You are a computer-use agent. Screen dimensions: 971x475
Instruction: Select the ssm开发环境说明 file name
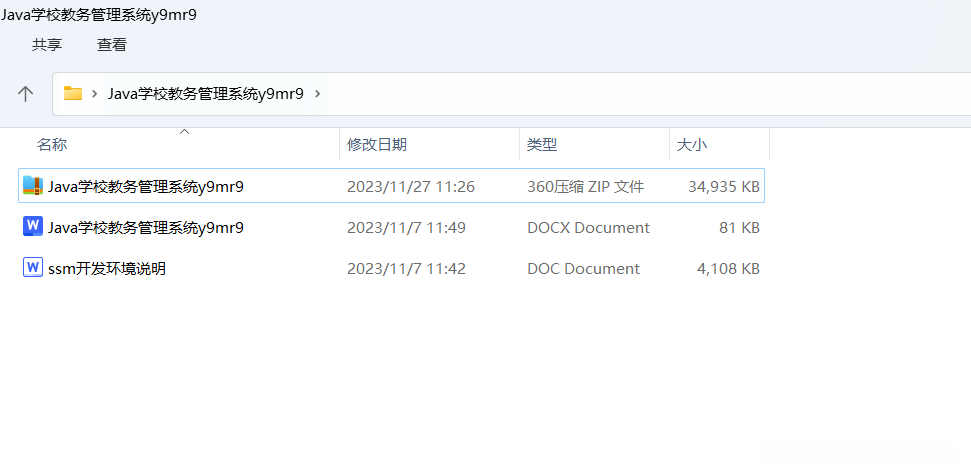pos(107,268)
